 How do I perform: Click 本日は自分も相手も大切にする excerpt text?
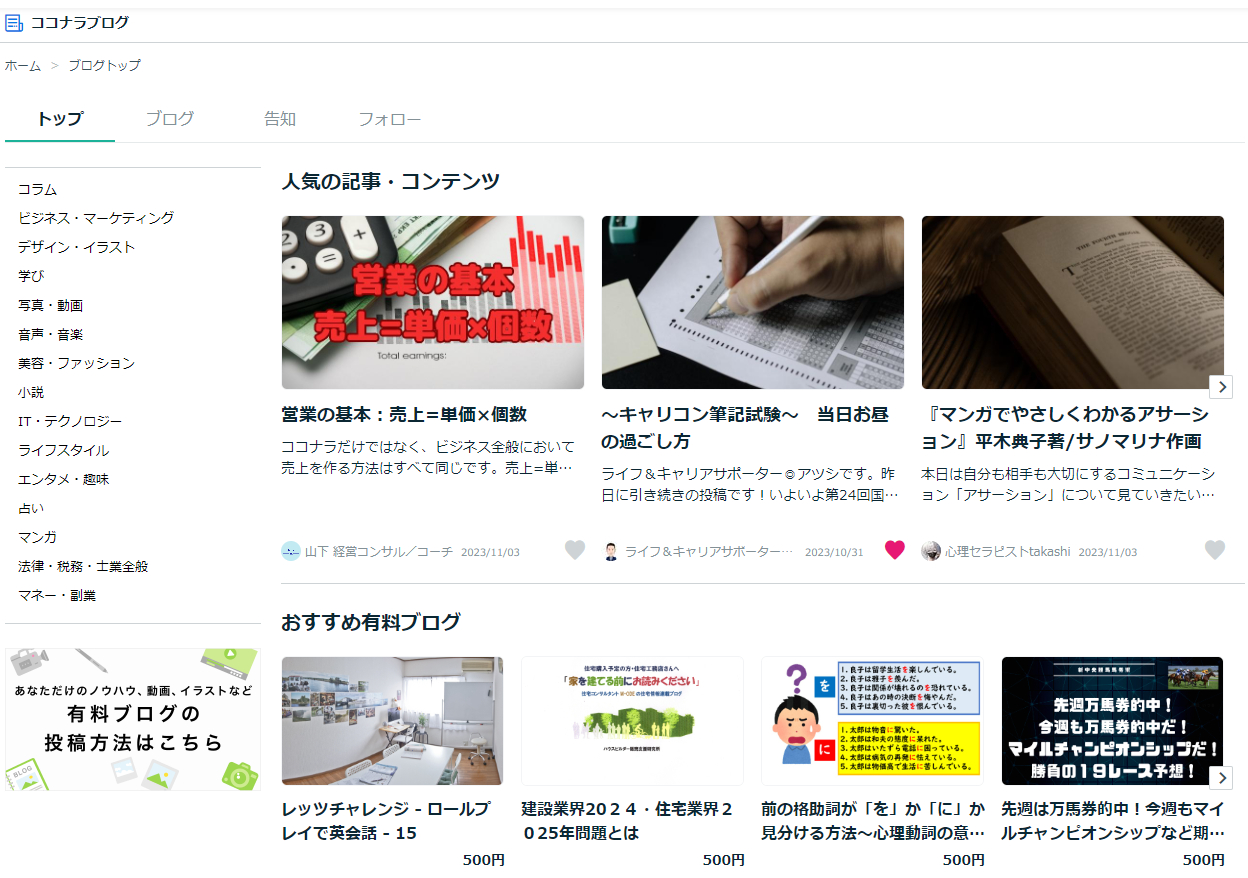[x=1068, y=484]
